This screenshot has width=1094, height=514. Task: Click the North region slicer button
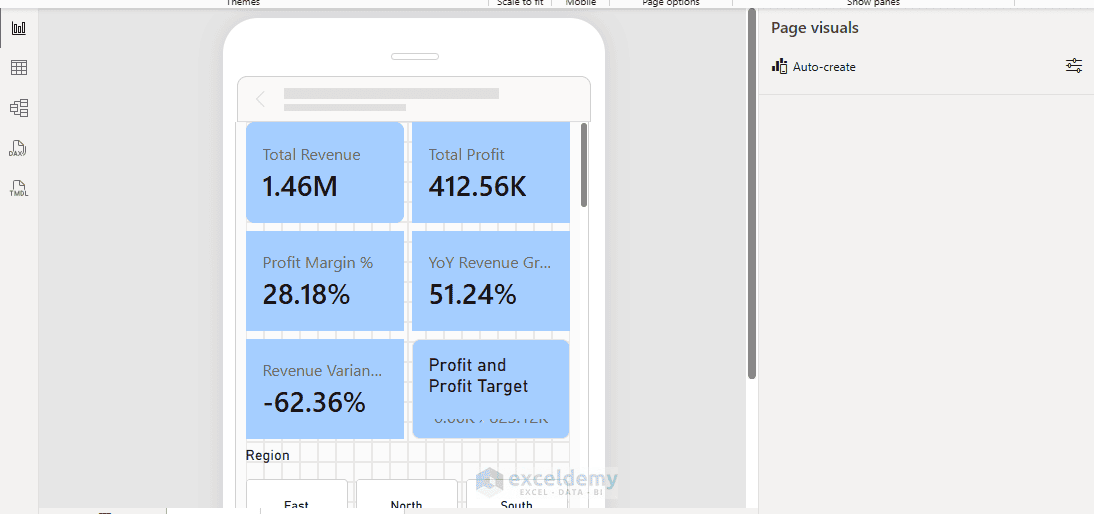pos(407,496)
